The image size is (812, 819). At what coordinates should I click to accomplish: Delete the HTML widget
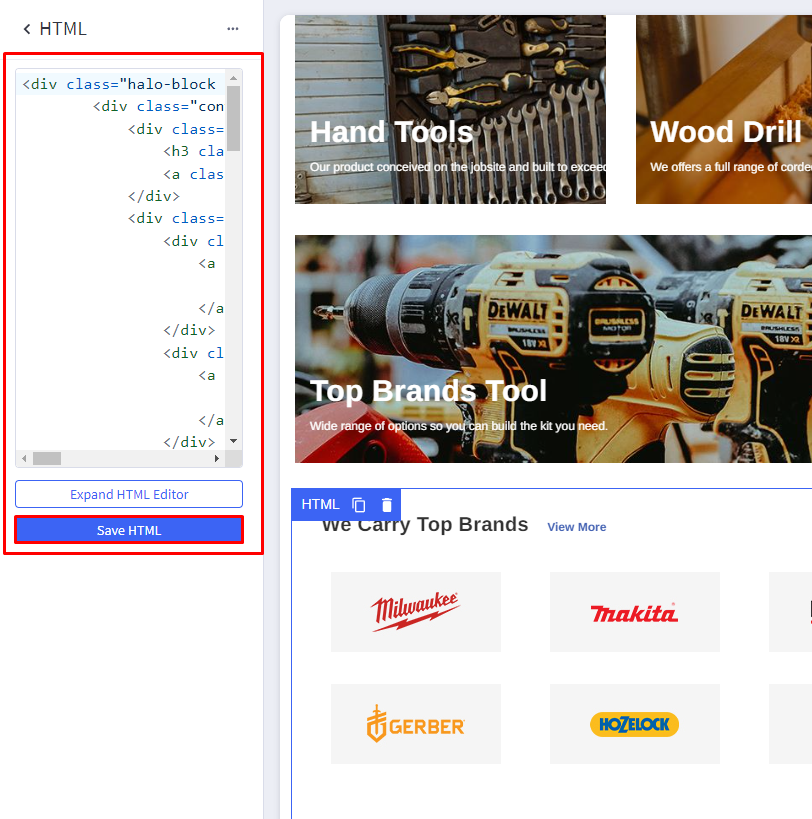coord(386,505)
